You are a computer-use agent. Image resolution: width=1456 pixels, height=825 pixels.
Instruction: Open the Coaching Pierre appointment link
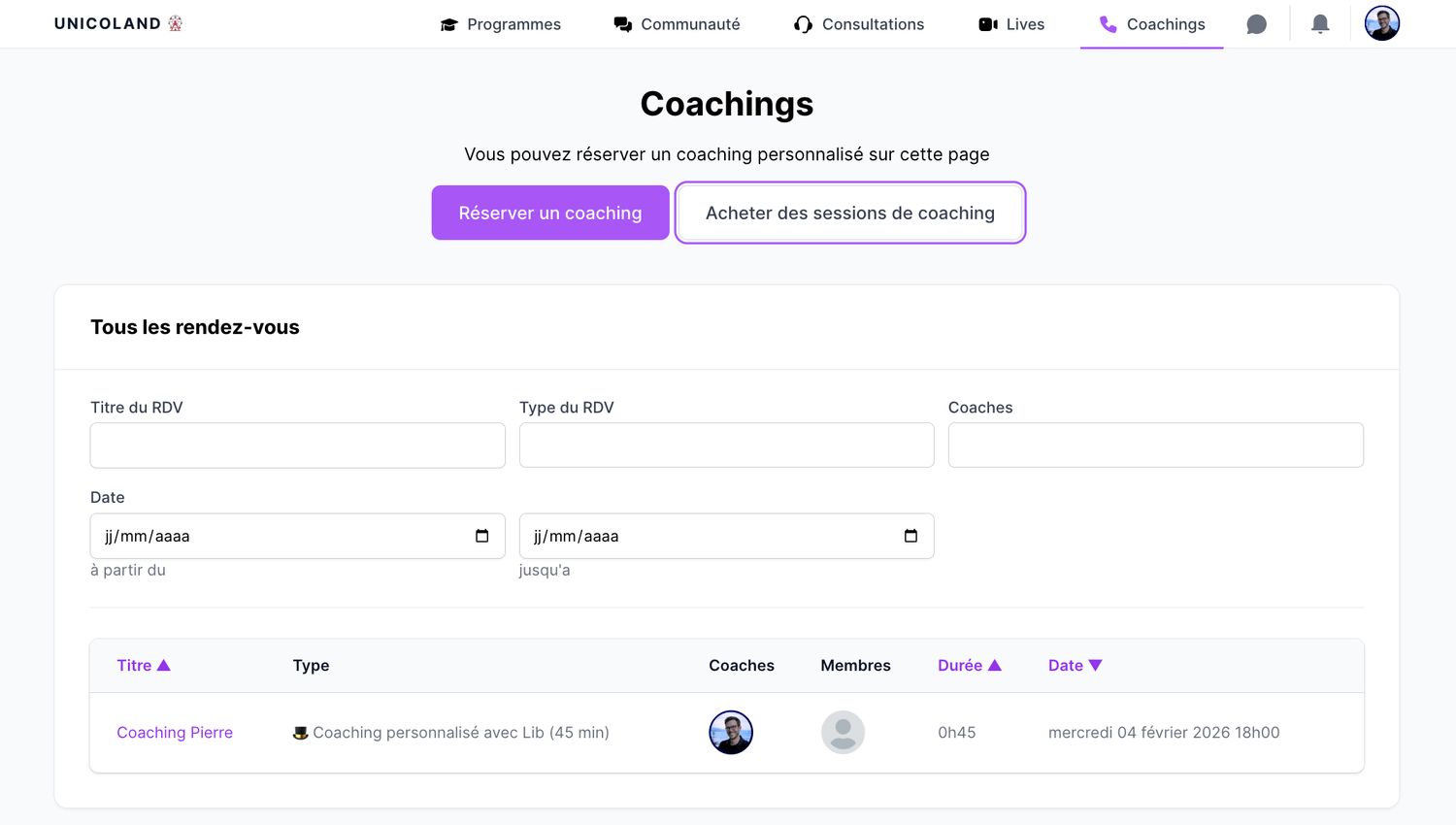point(175,733)
